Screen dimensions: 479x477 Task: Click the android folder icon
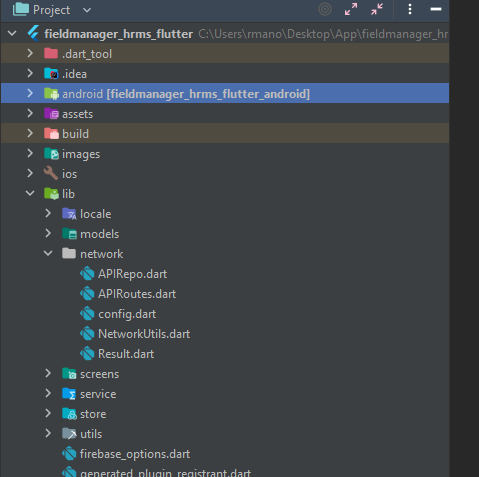tap(51, 94)
